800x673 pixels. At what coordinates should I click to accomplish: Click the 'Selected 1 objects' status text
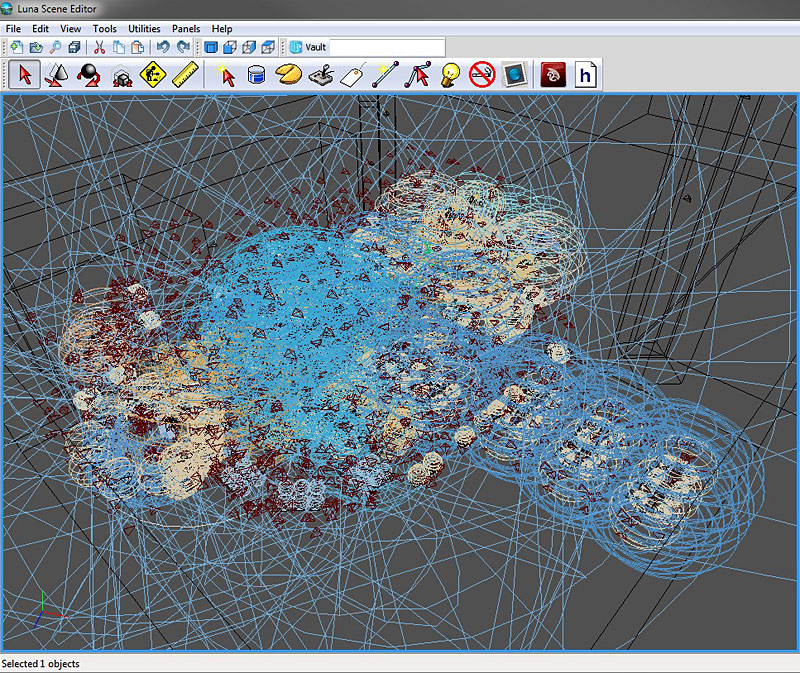coord(41,663)
